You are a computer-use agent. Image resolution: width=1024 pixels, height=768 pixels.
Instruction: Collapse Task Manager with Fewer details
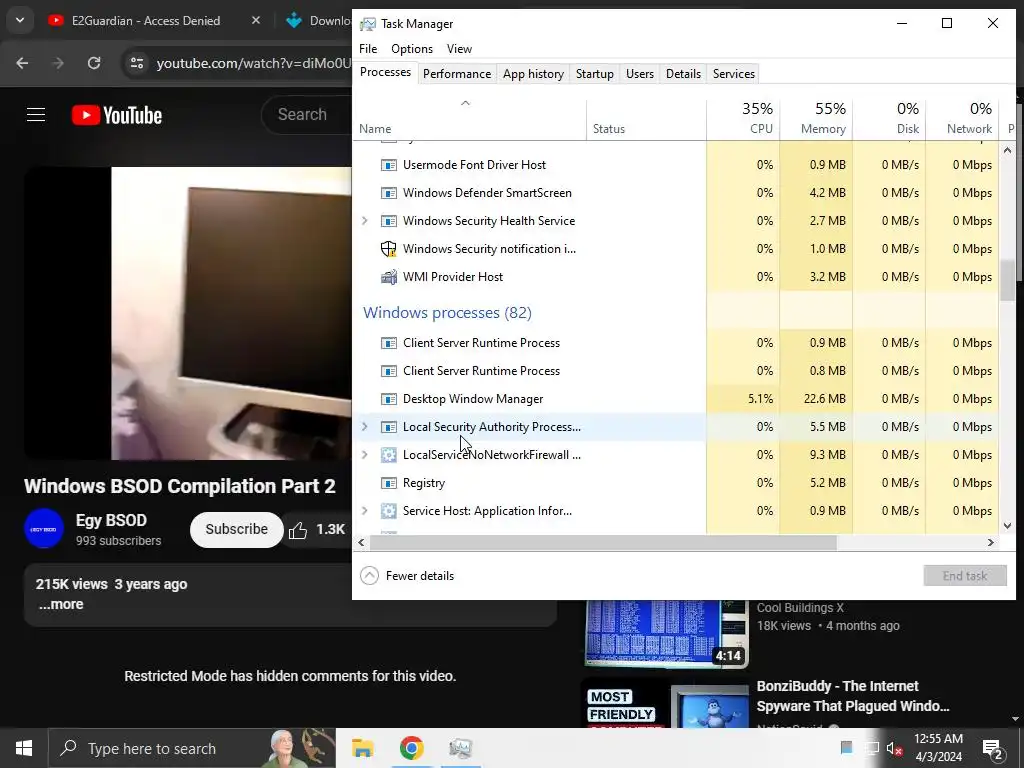tap(408, 575)
